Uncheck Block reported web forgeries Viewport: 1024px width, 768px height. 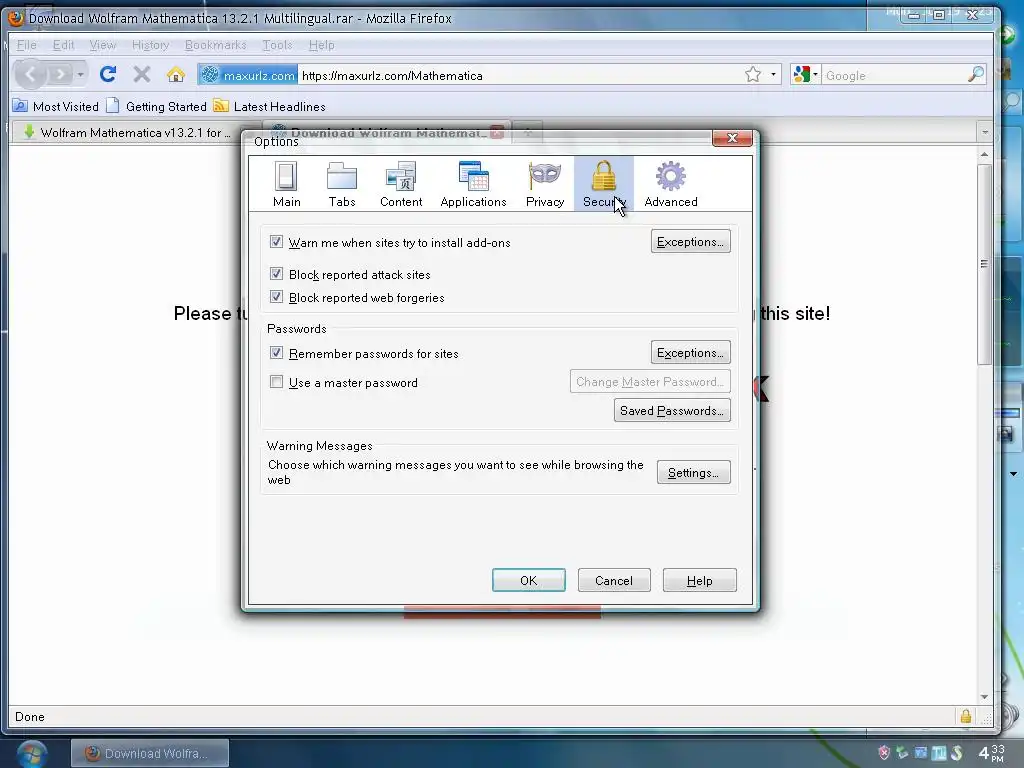tap(276, 296)
